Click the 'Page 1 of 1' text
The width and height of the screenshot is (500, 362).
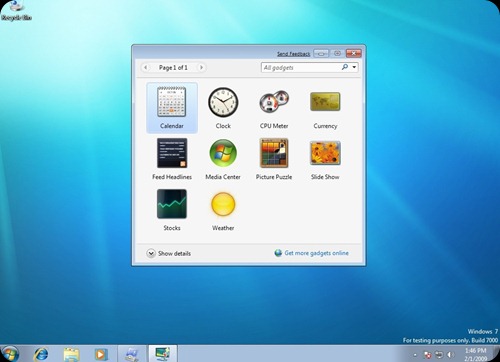[x=173, y=68]
